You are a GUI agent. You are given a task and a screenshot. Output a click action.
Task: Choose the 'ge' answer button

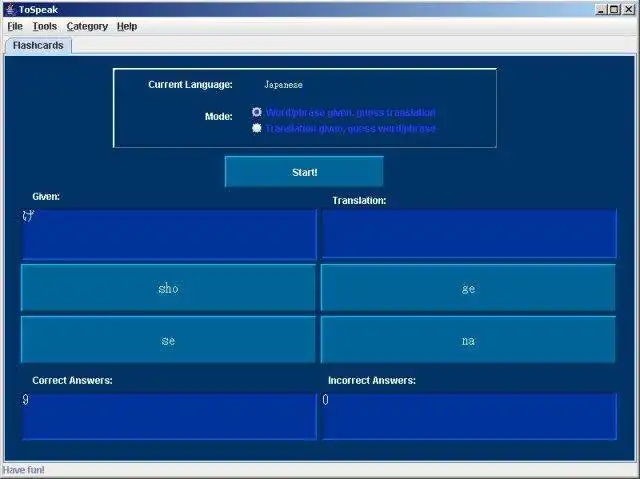[468, 288]
